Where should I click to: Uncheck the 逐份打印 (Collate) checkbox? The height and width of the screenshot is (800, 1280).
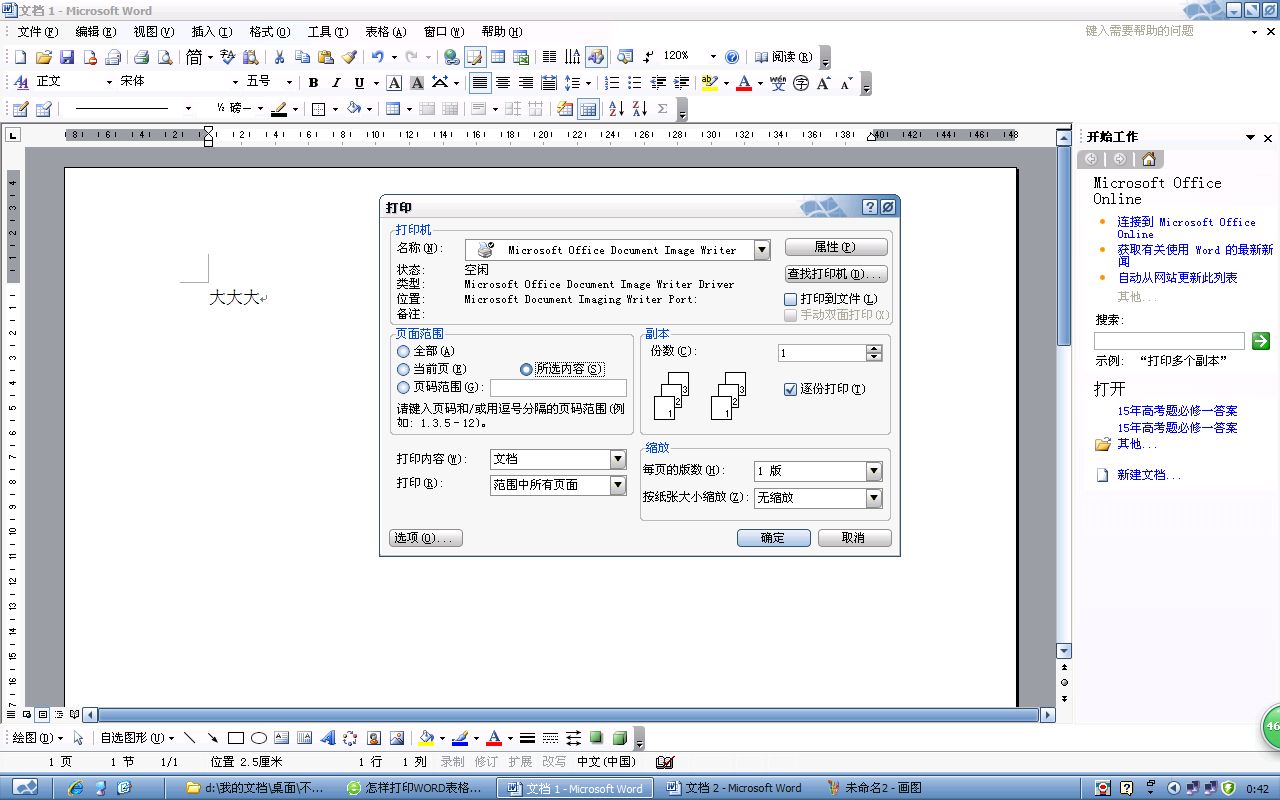[791, 389]
